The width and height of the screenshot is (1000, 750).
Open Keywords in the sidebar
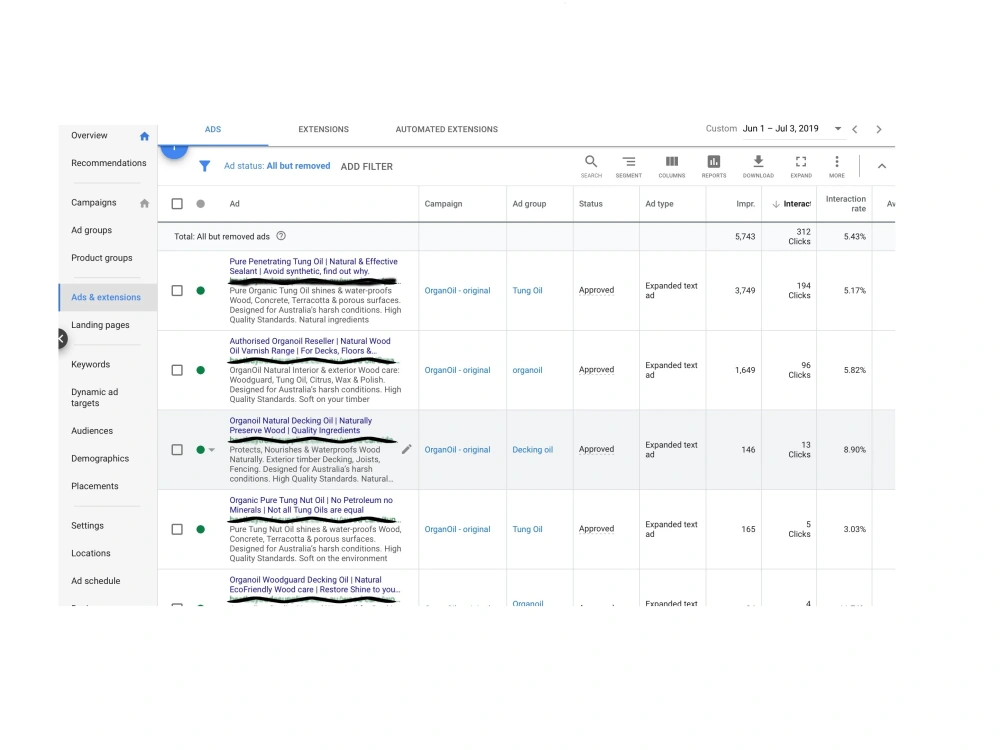pos(91,365)
